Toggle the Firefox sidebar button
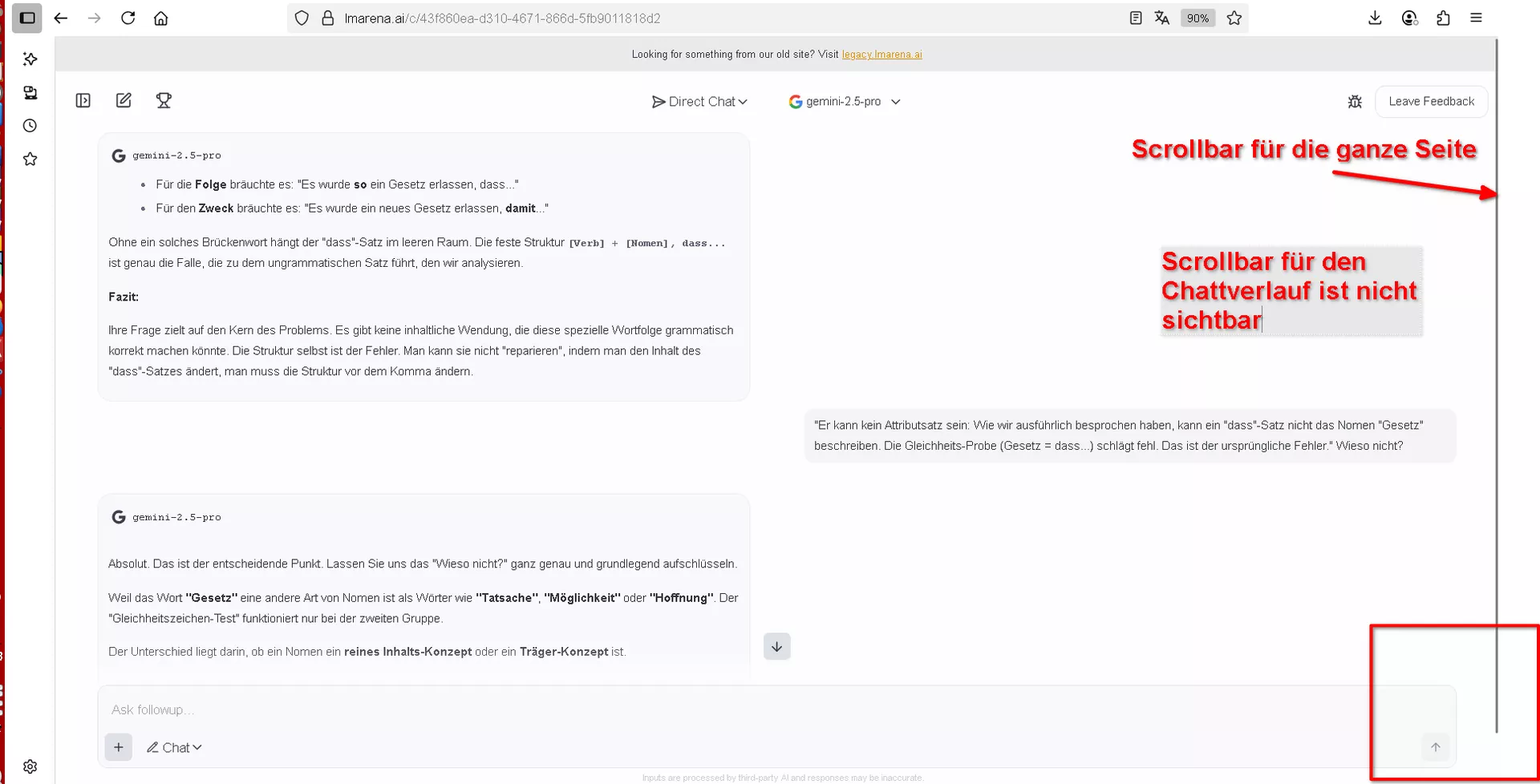 click(x=26, y=18)
